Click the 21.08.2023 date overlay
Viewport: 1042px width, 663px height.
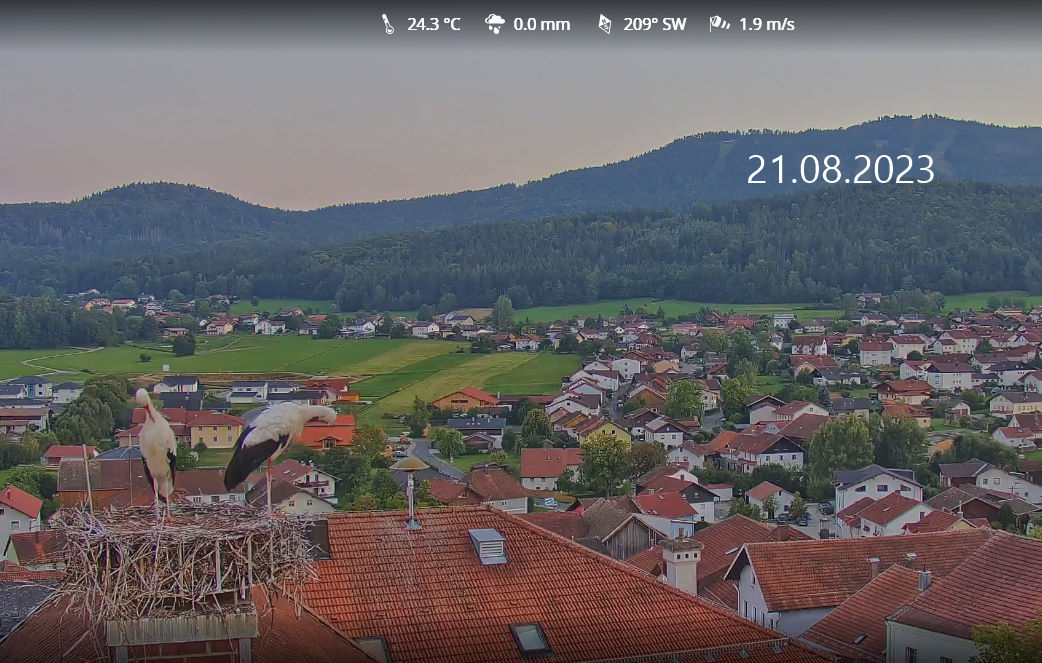[841, 170]
